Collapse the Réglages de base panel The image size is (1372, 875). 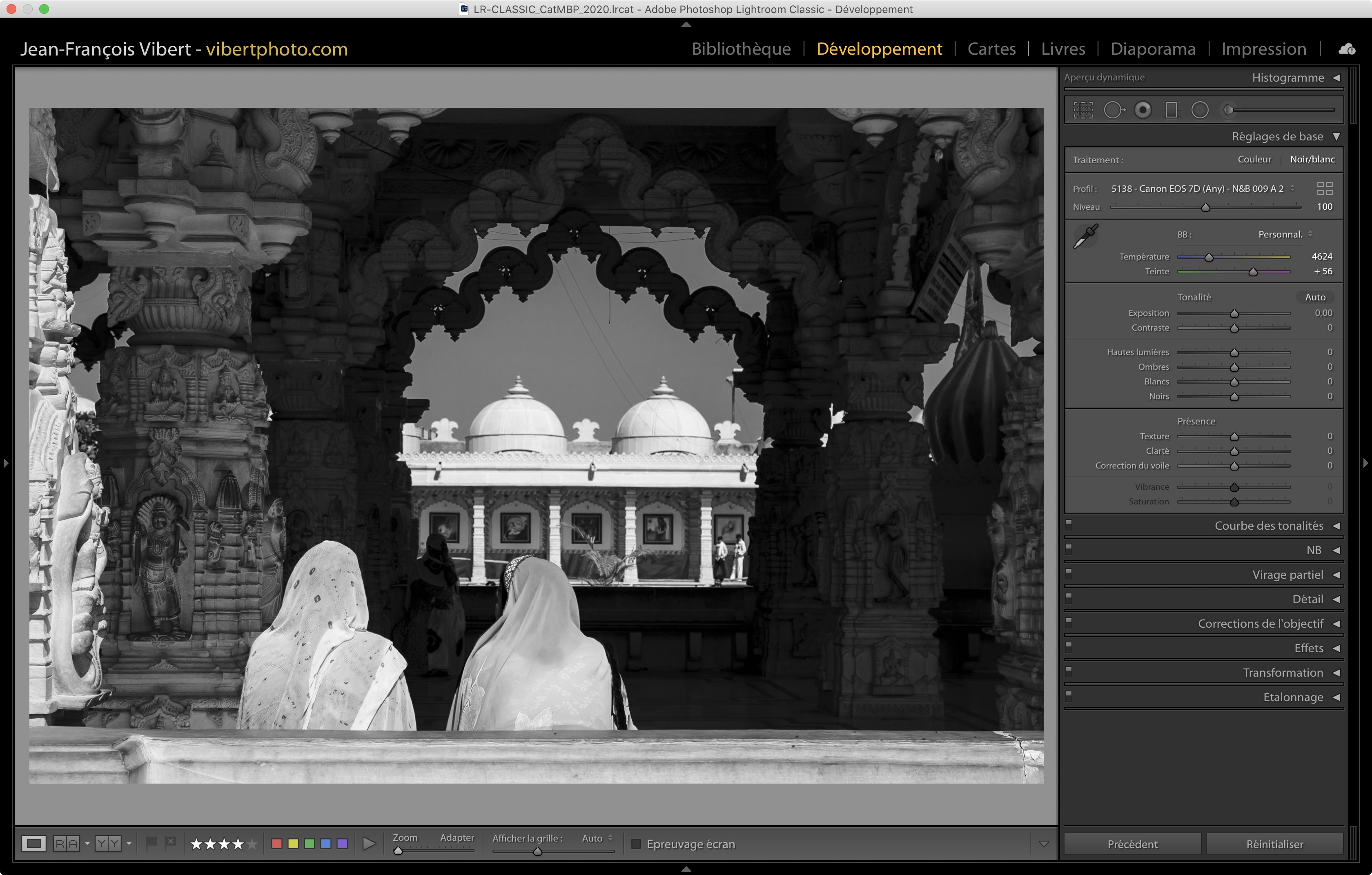coord(1336,137)
